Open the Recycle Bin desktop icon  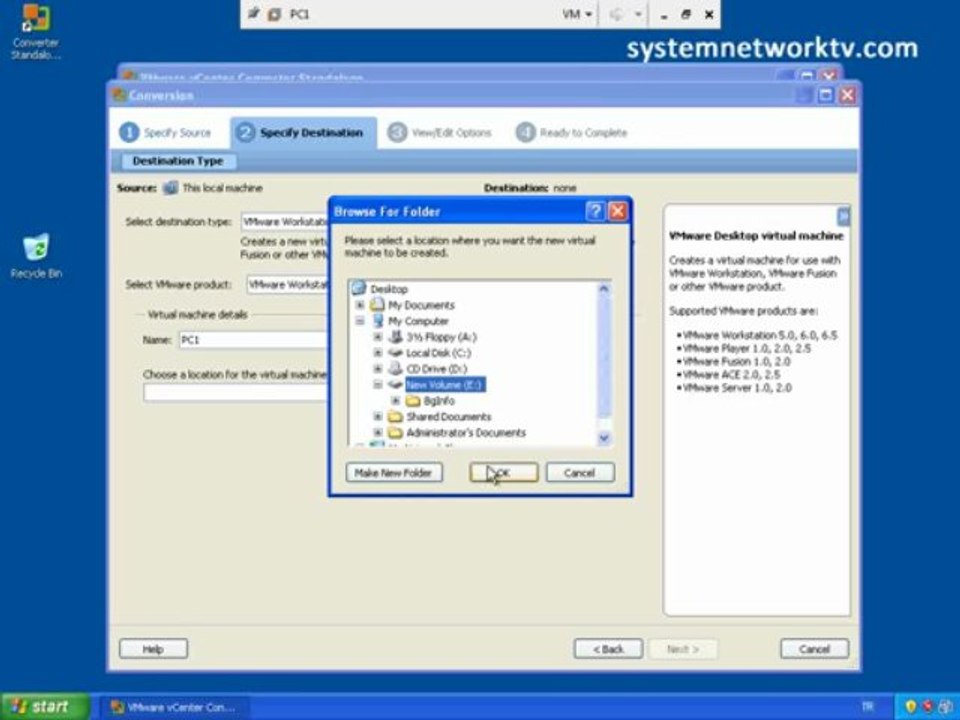(36, 255)
